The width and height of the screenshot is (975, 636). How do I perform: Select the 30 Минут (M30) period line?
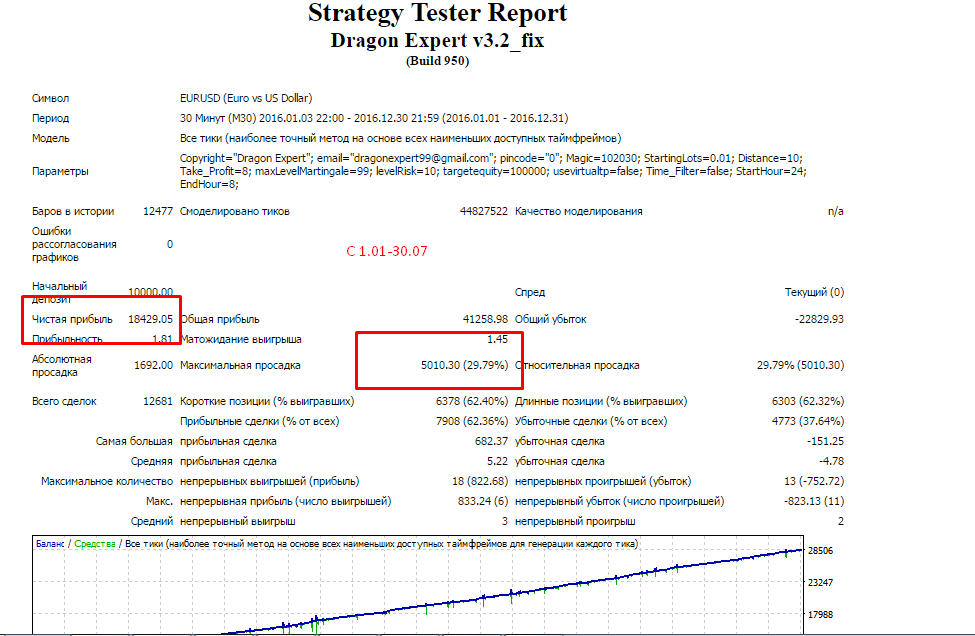point(374,118)
